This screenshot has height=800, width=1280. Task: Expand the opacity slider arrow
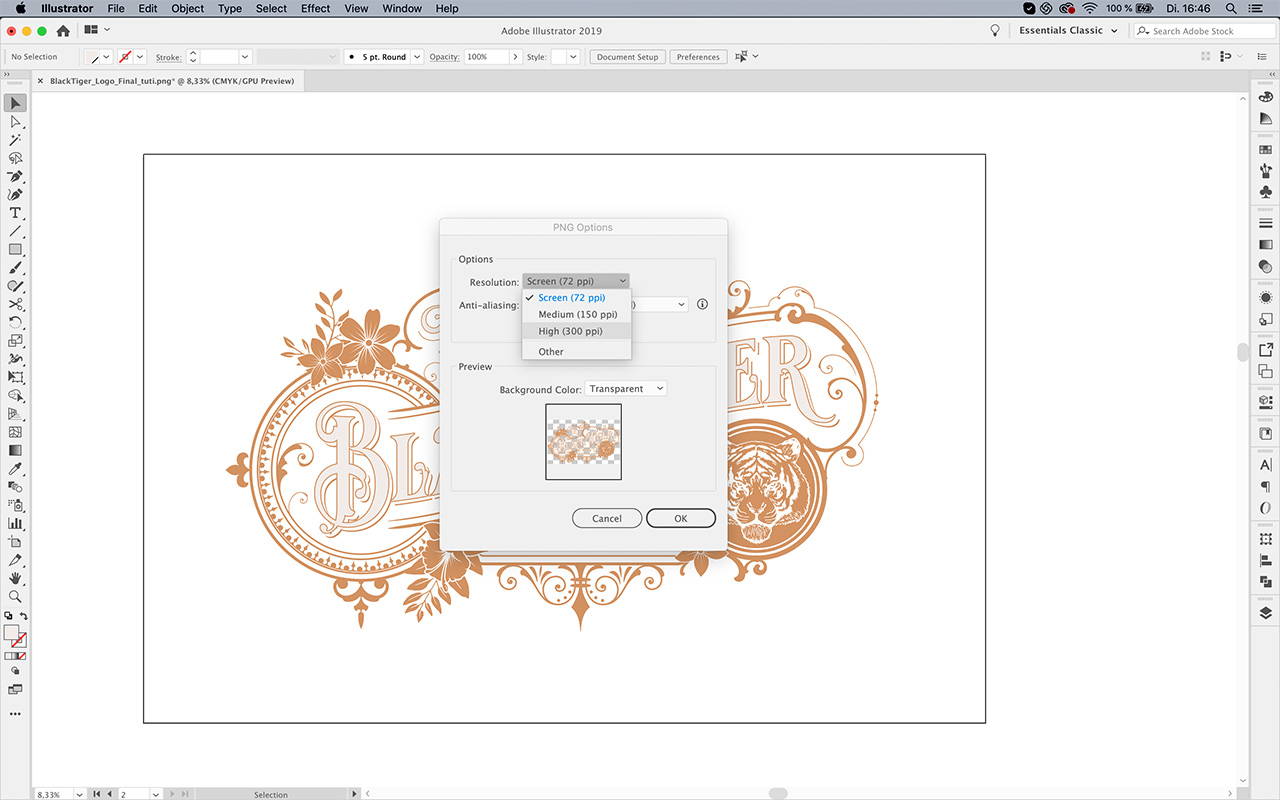[x=516, y=57]
